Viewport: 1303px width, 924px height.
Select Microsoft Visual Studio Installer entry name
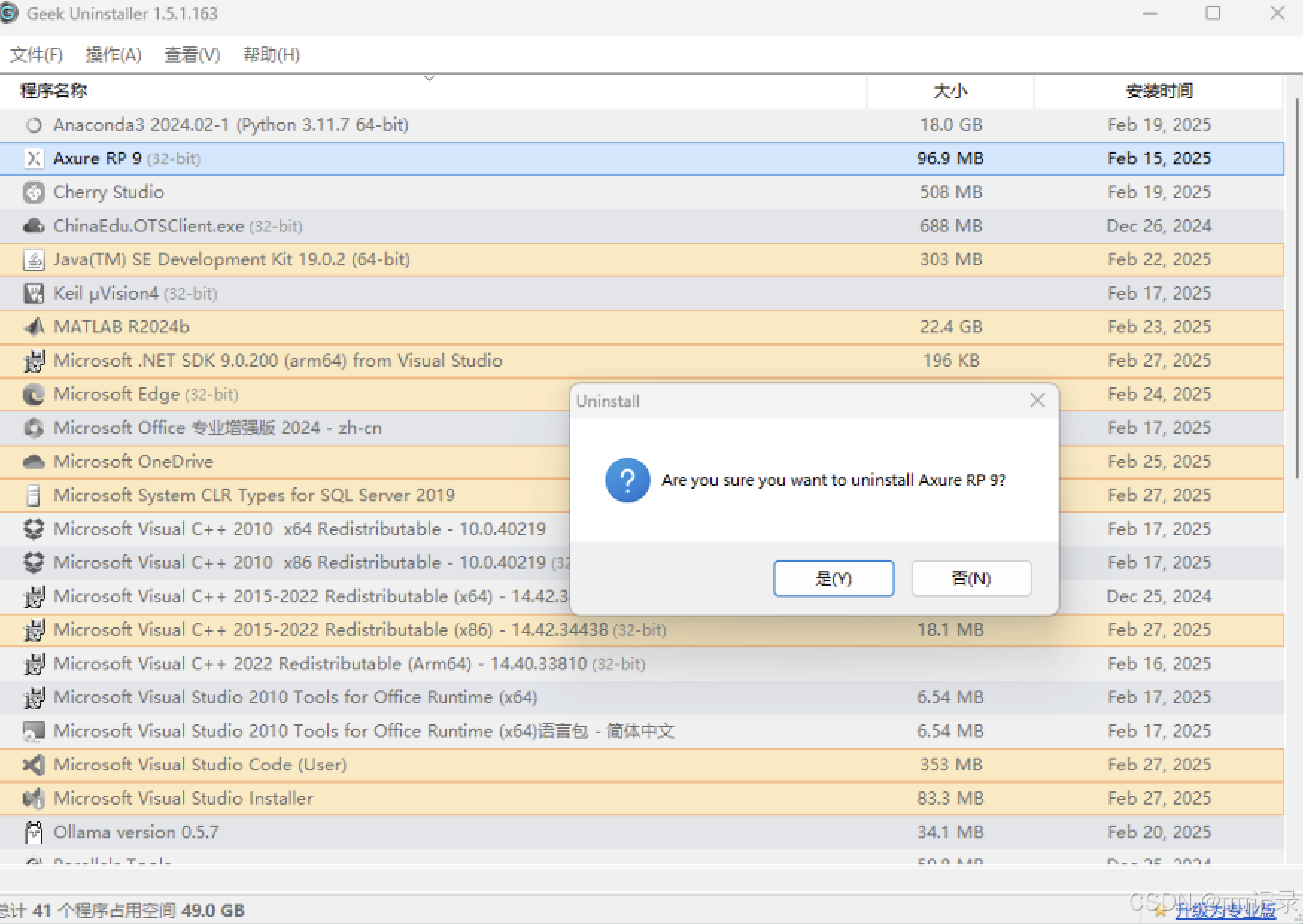click(183, 799)
